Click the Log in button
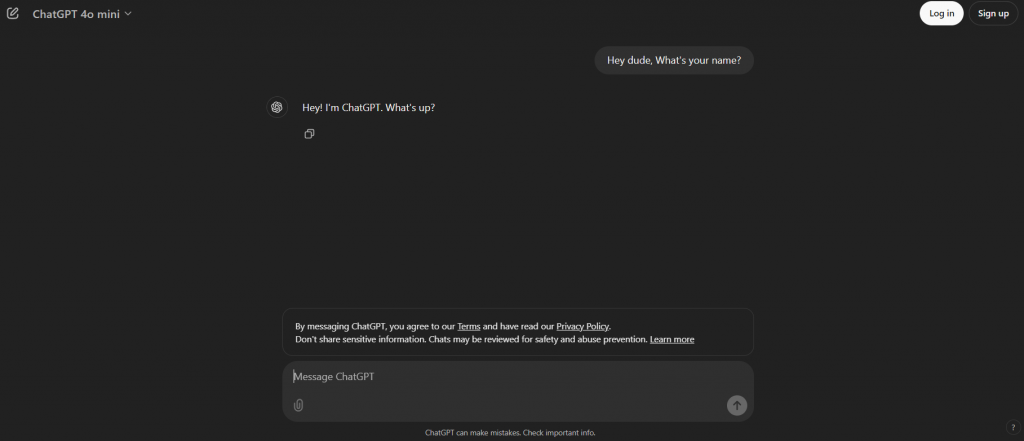 pos(941,13)
